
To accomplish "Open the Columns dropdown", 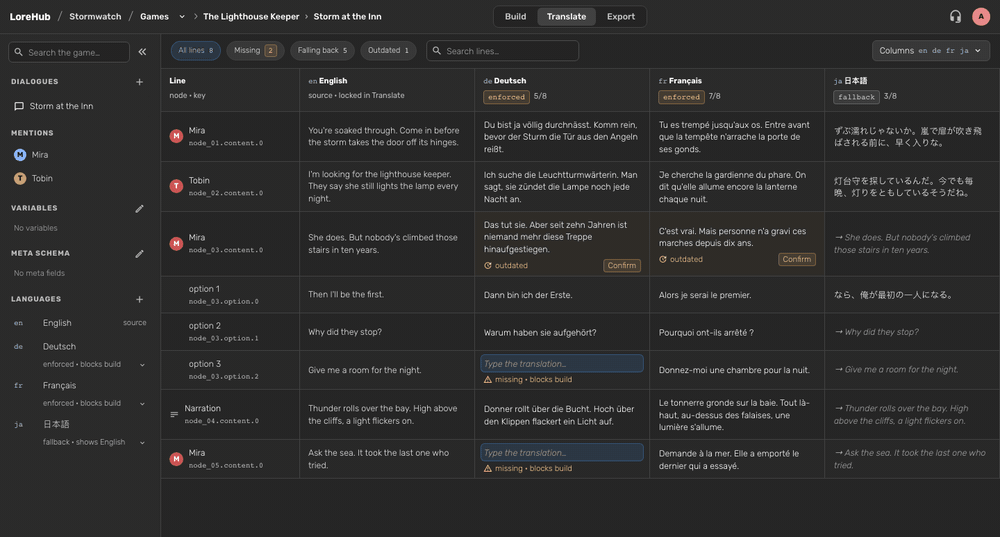I will (x=930, y=50).
